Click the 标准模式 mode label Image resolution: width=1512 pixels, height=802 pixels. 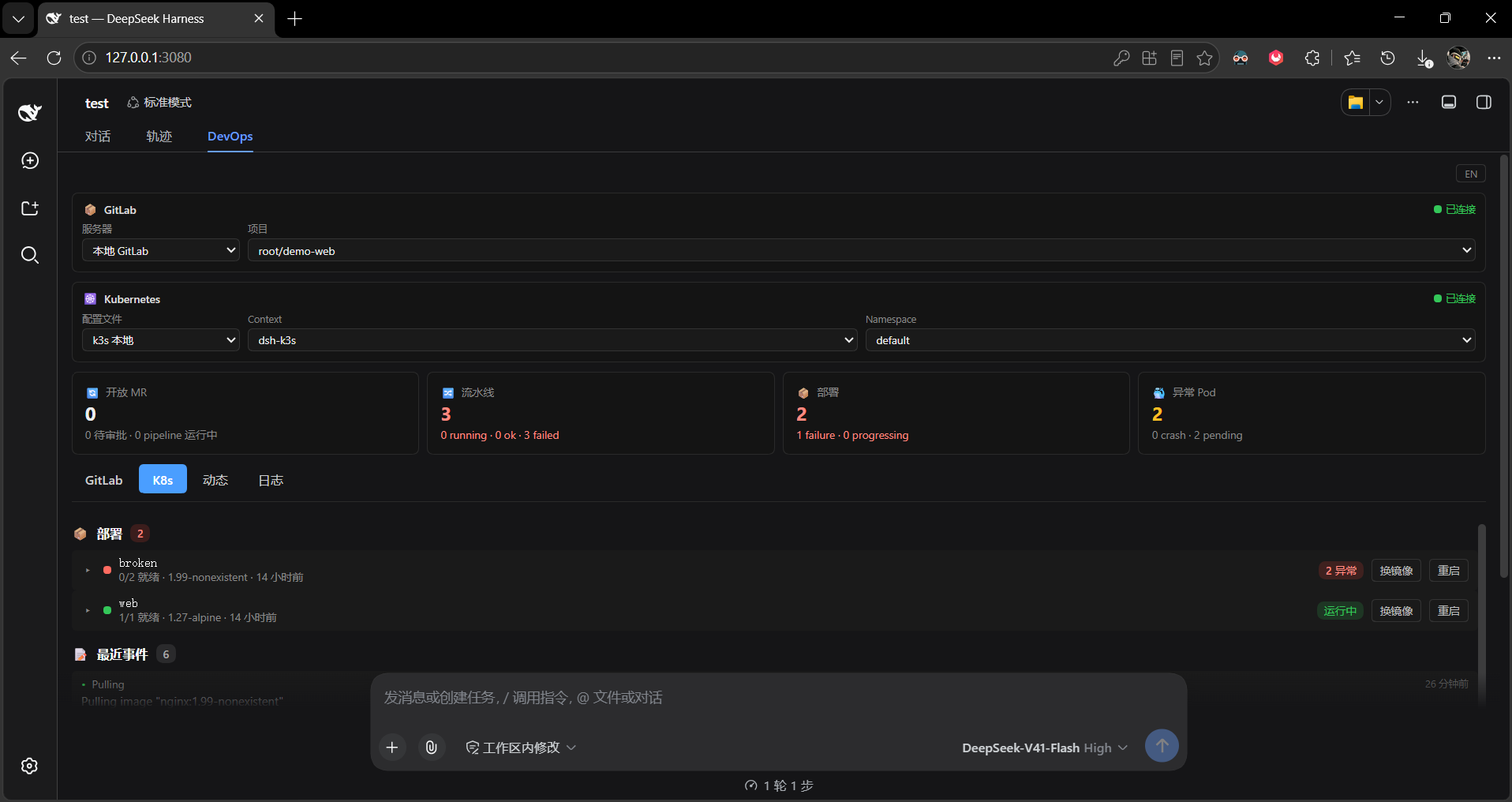click(x=159, y=103)
